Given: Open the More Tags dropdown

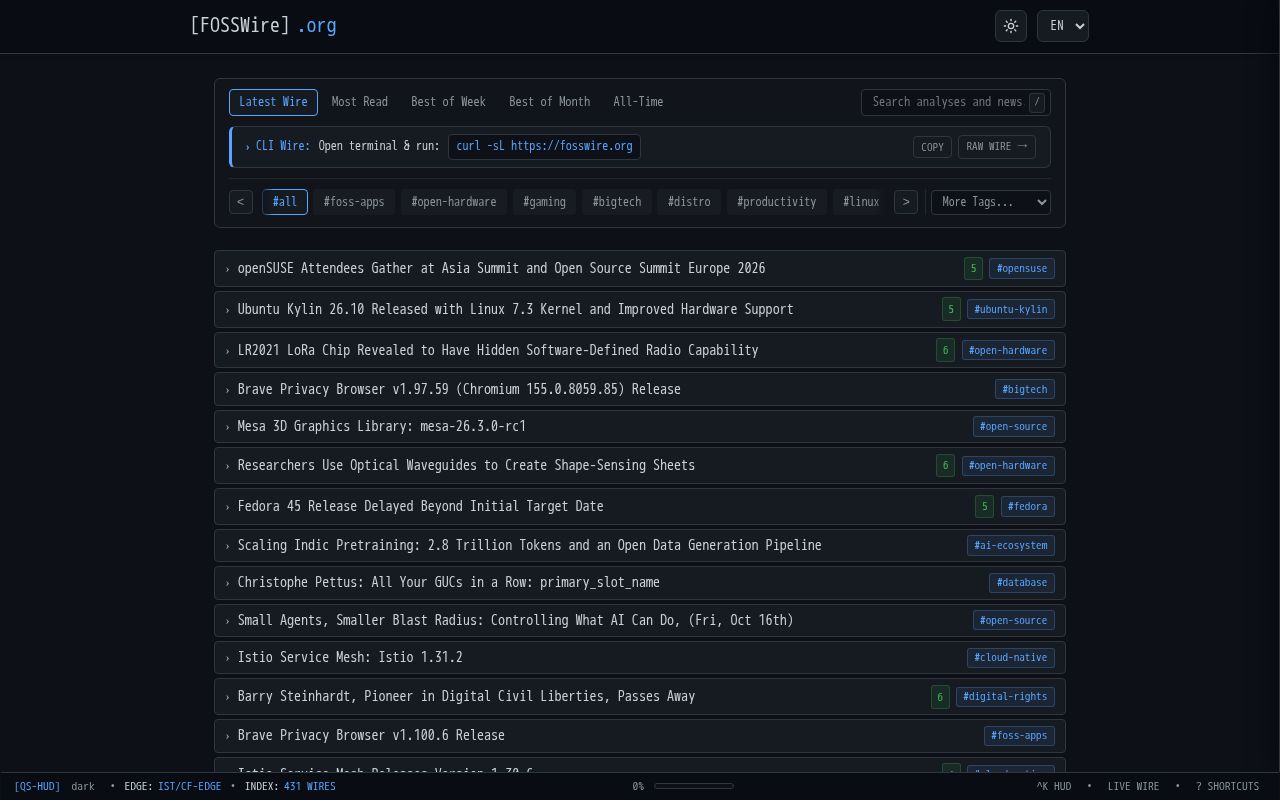Looking at the screenshot, I should (x=991, y=202).
